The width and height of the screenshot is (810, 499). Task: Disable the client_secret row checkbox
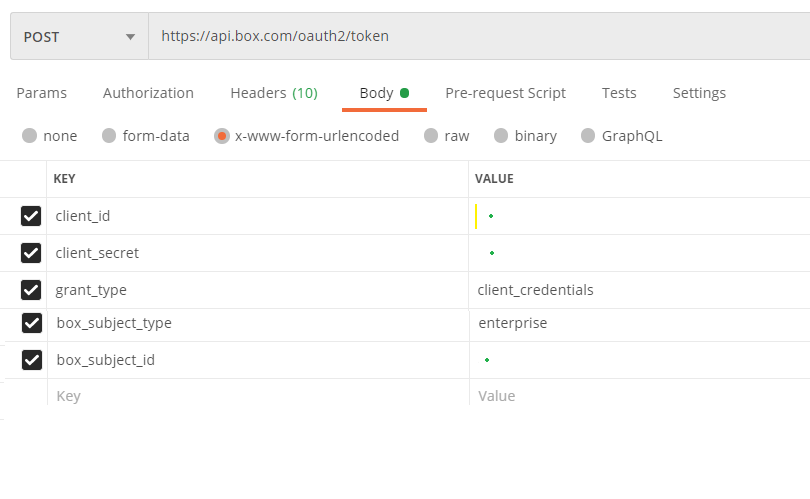[x=31, y=253]
